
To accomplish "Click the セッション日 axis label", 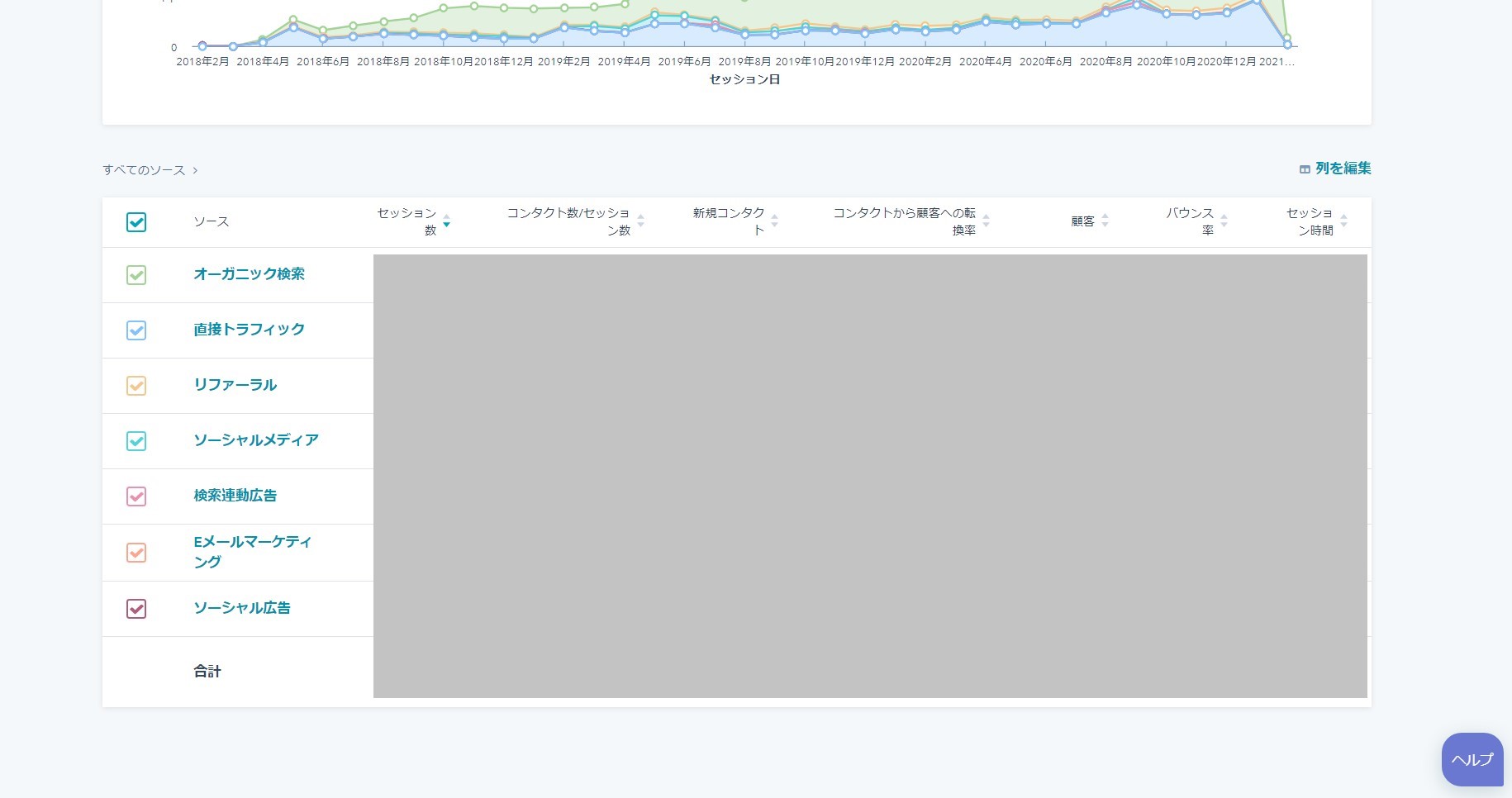I will (744, 79).
